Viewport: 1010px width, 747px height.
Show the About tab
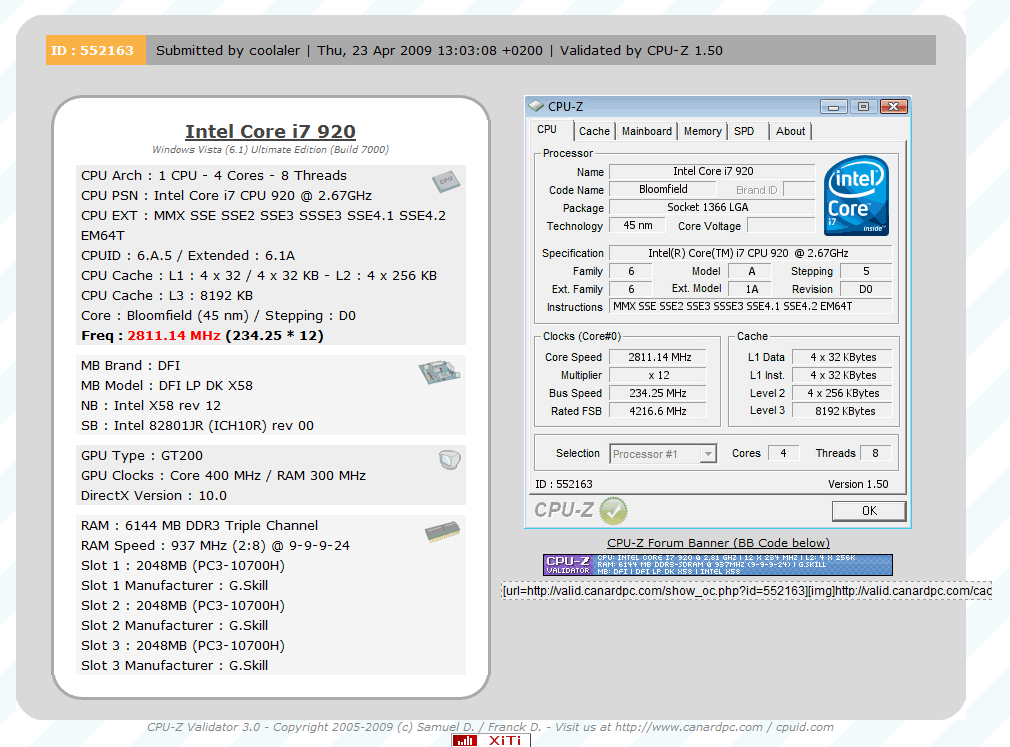pos(790,131)
